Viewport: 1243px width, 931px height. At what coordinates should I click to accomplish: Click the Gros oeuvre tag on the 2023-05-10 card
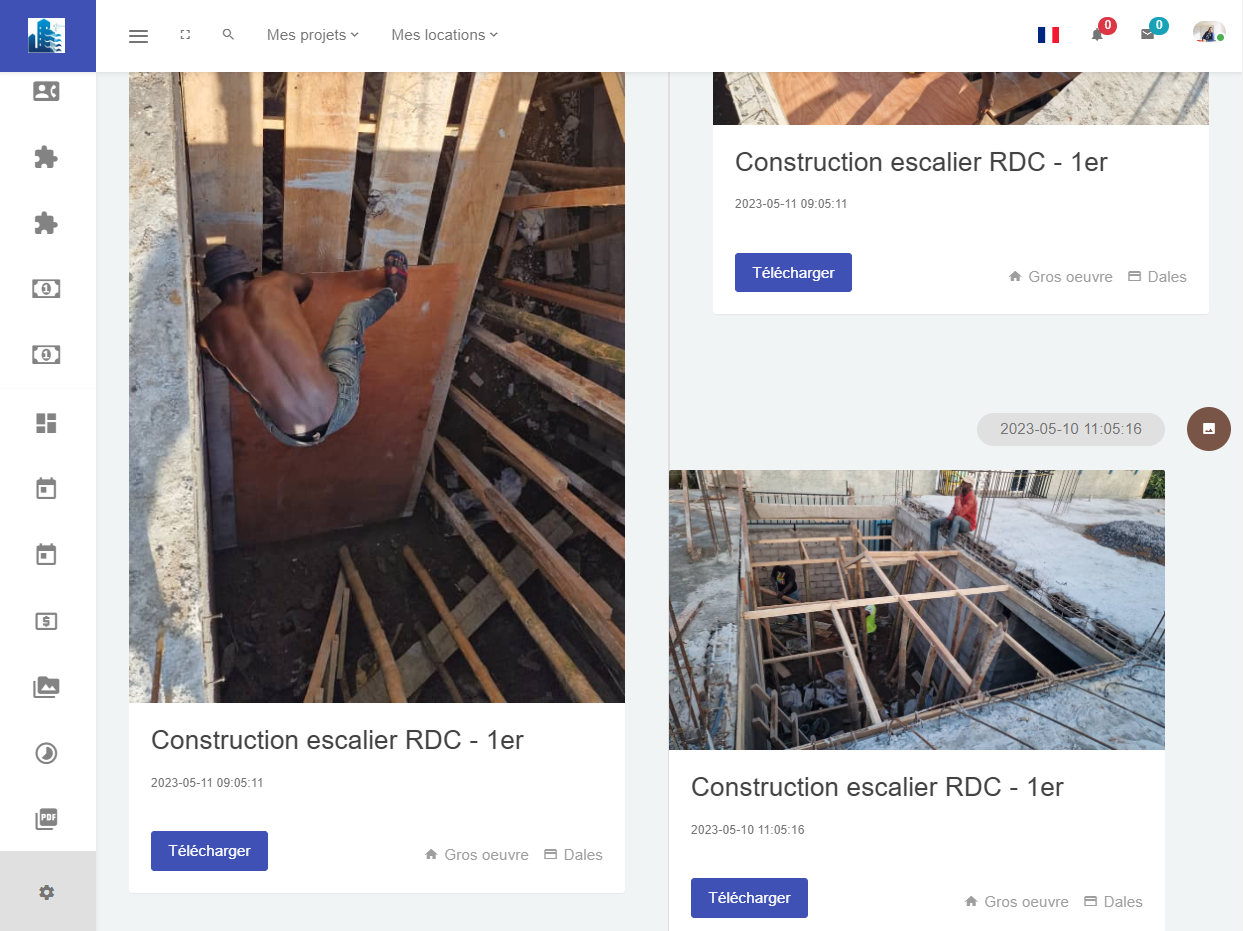coord(1017,902)
